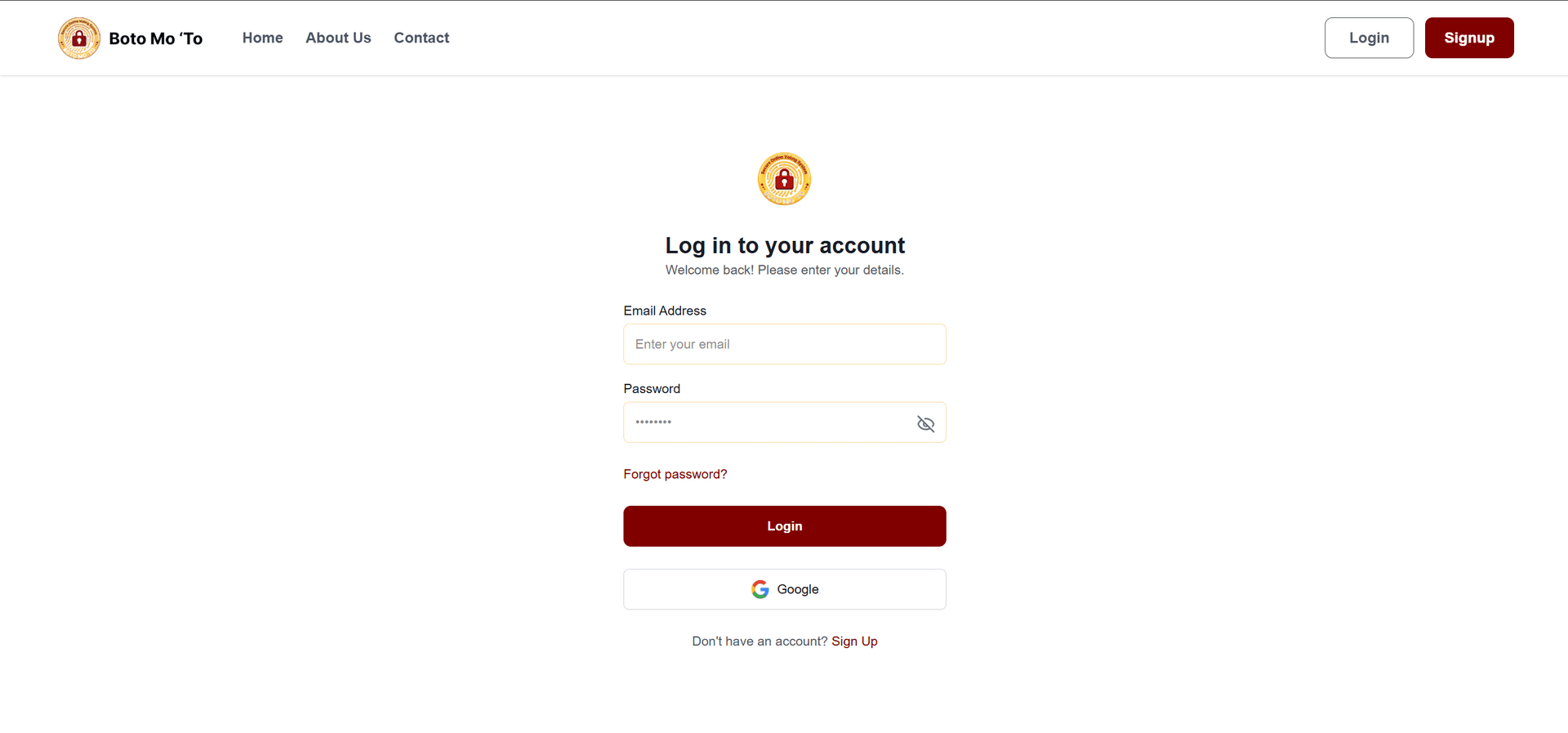
Task: Click the padlock logo above the heading
Action: [x=784, y=179]
